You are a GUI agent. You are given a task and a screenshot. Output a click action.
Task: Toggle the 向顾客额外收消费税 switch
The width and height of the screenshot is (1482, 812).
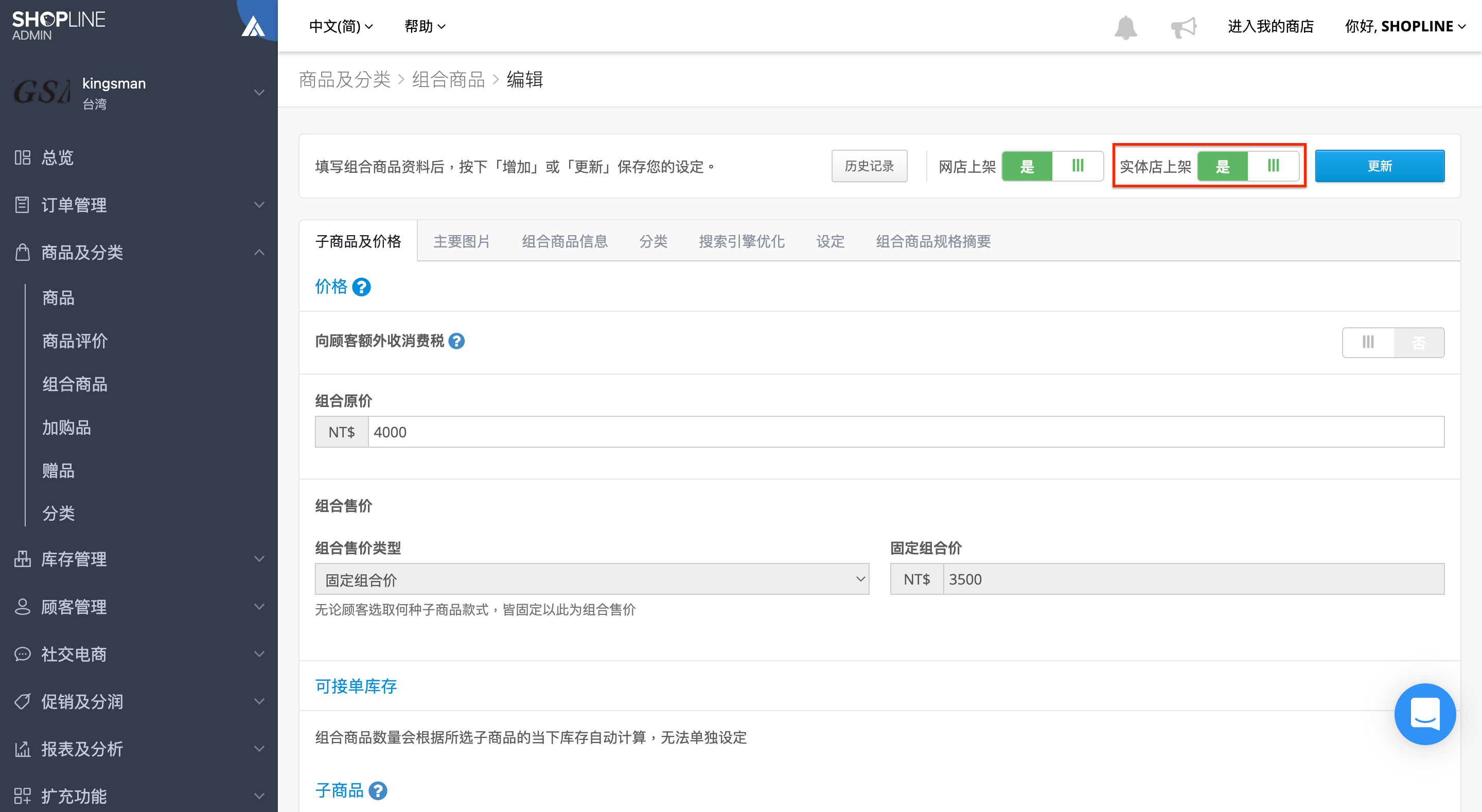click(1393, 342)
